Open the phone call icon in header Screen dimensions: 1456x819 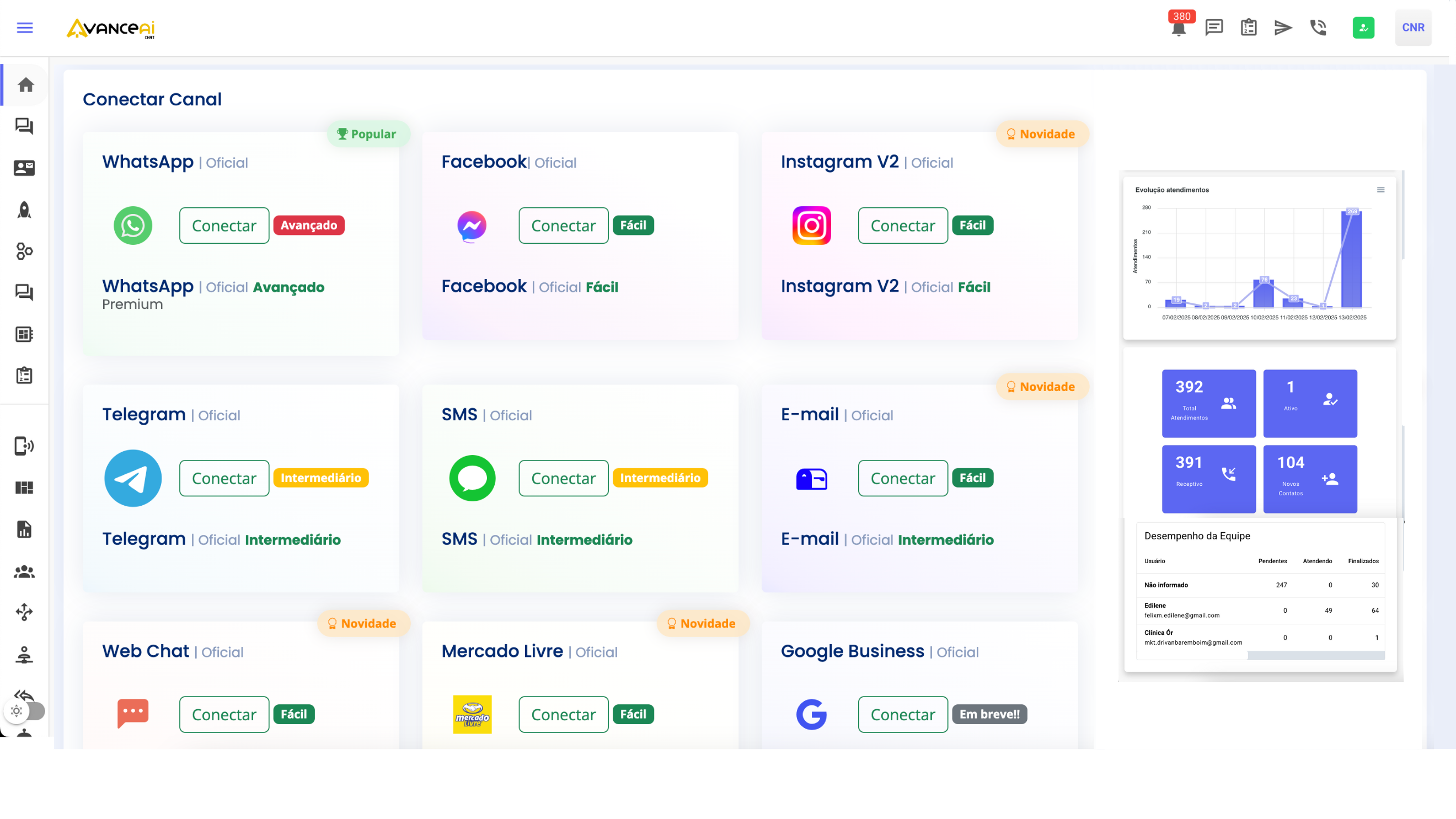pos(1318,28)
